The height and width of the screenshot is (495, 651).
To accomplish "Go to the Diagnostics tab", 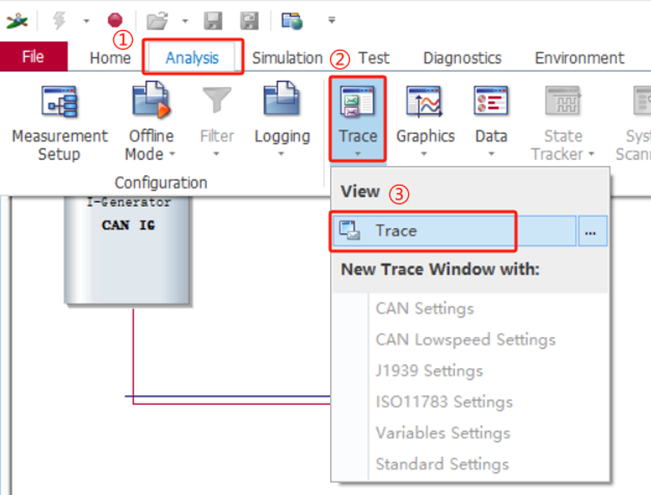I will pyautogui.click(x=462, y=58).
